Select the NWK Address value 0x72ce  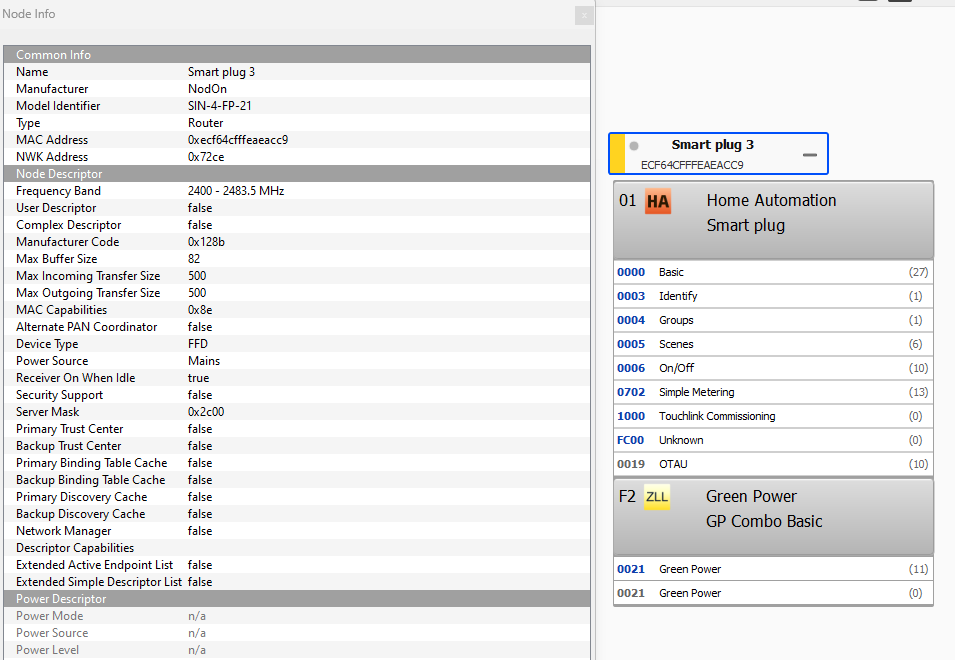206,157
